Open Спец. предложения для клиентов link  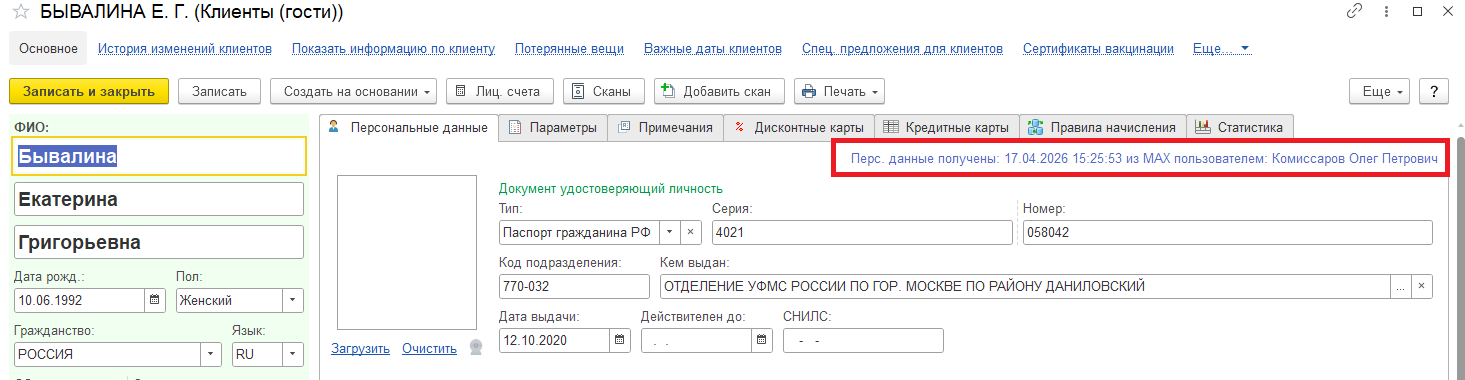tap(902, 48)
